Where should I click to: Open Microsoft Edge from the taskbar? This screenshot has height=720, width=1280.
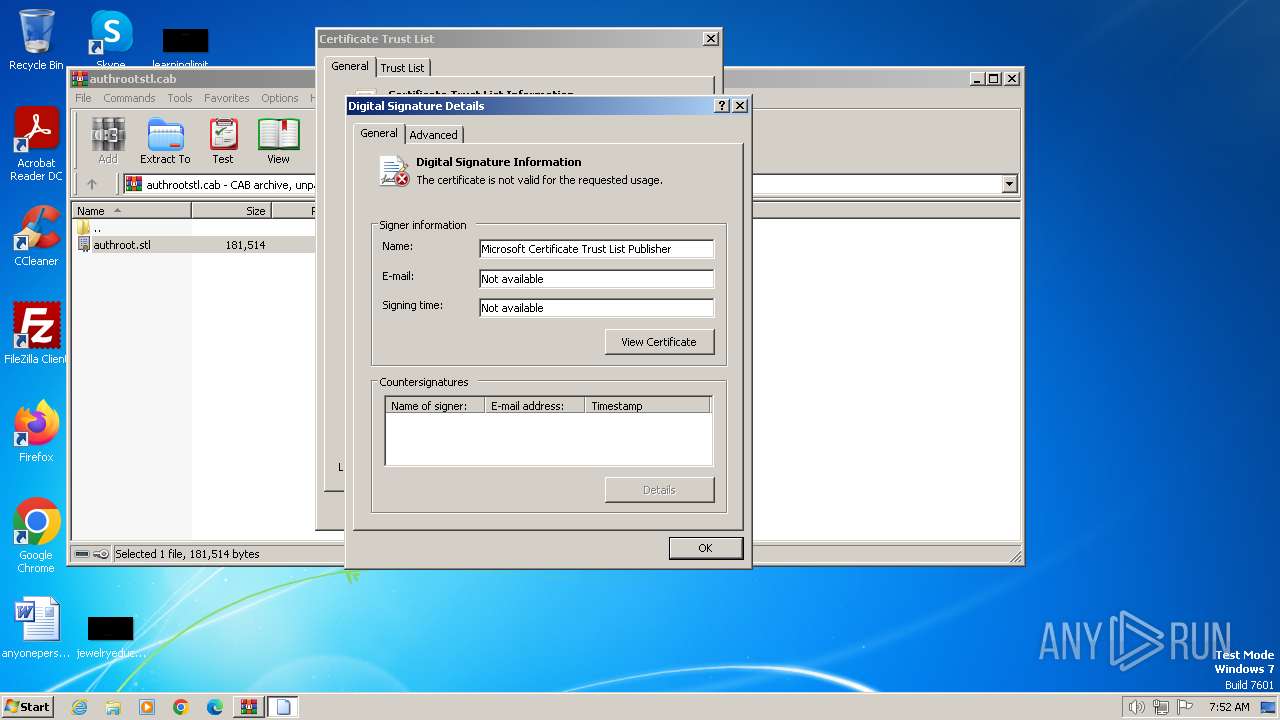click(x=215, y=707)
